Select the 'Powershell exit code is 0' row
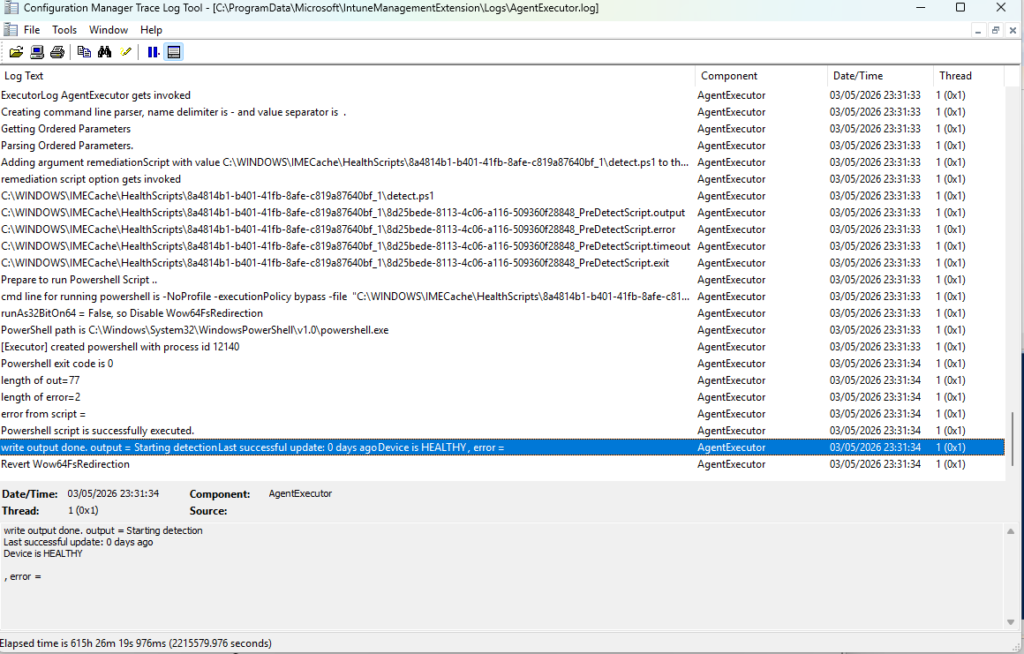 point(502,364)
